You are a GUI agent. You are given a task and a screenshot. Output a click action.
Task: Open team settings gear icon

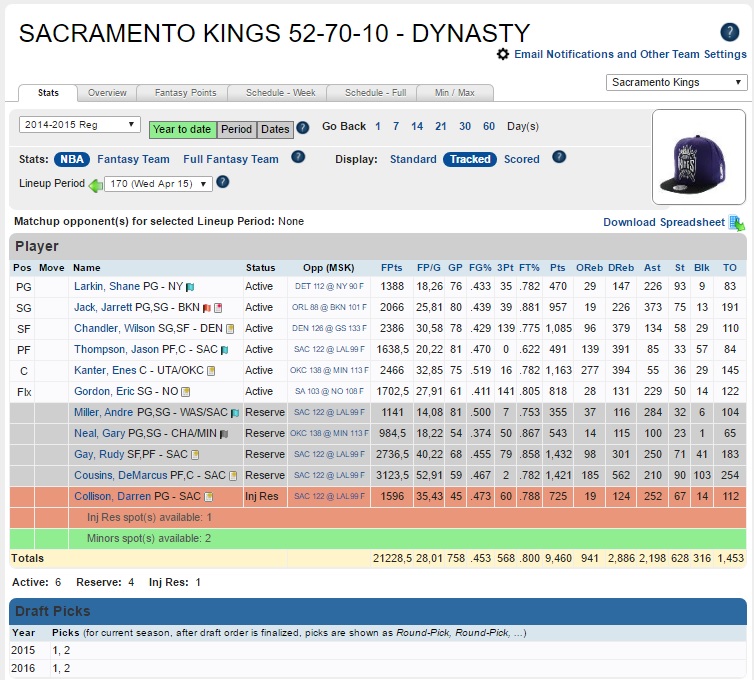coord(503,54)
